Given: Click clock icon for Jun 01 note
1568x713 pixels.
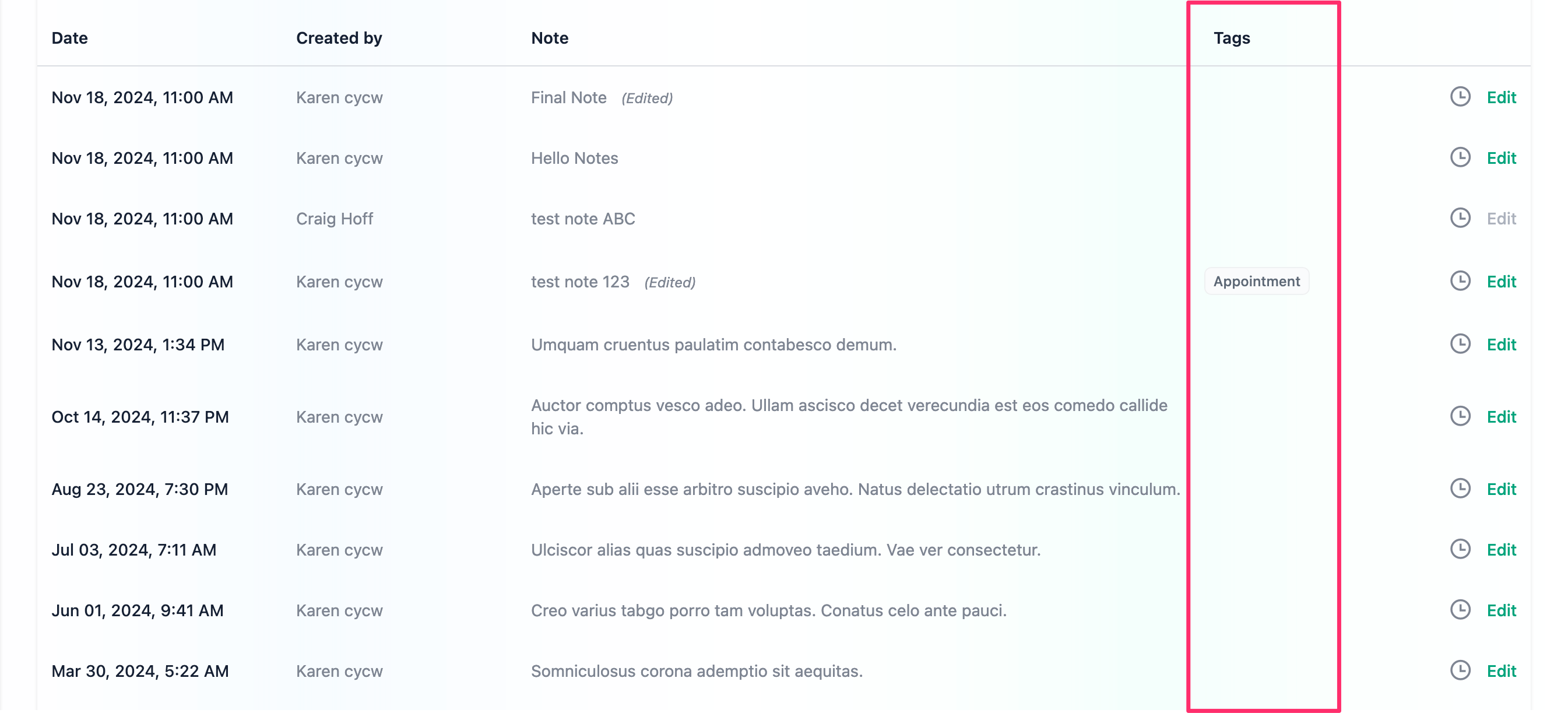Looking at the screenshot, I should [1460, 610].
